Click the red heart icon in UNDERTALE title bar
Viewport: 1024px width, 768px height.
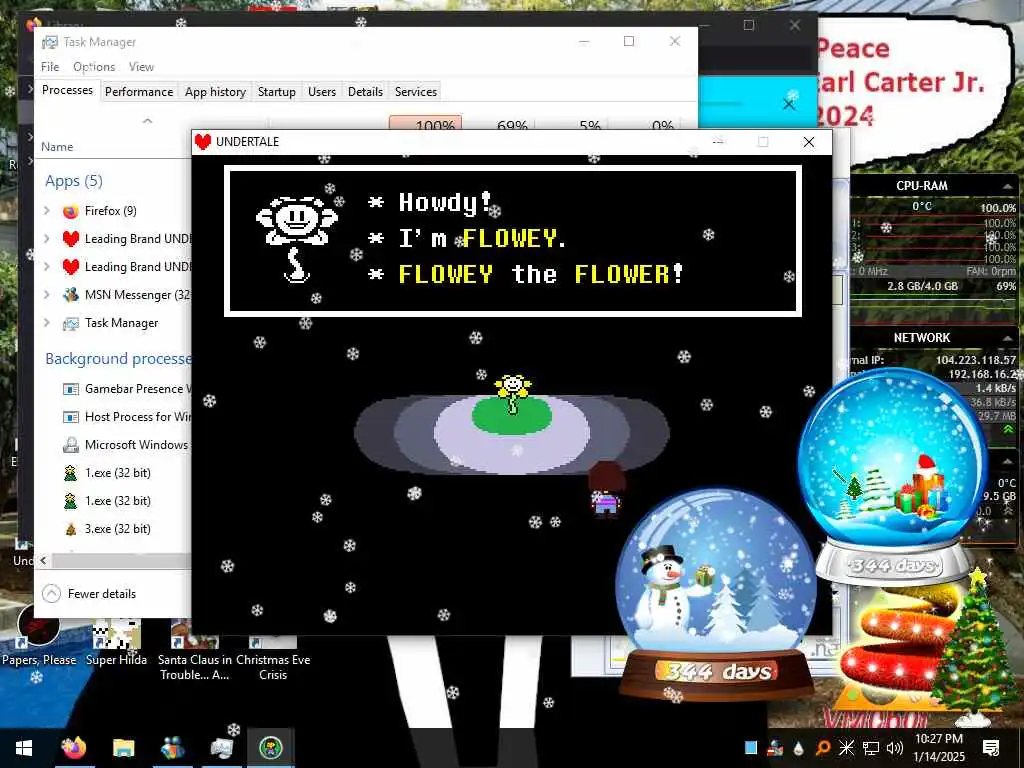(x=203, y=142)
